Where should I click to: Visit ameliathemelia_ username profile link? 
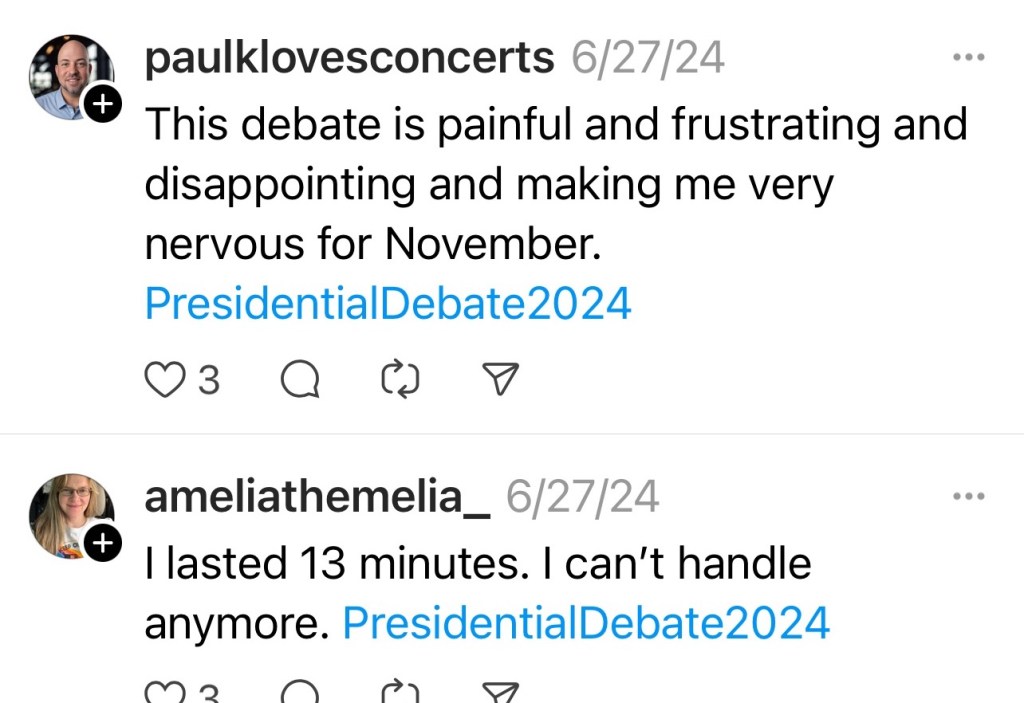coord(317,497)
